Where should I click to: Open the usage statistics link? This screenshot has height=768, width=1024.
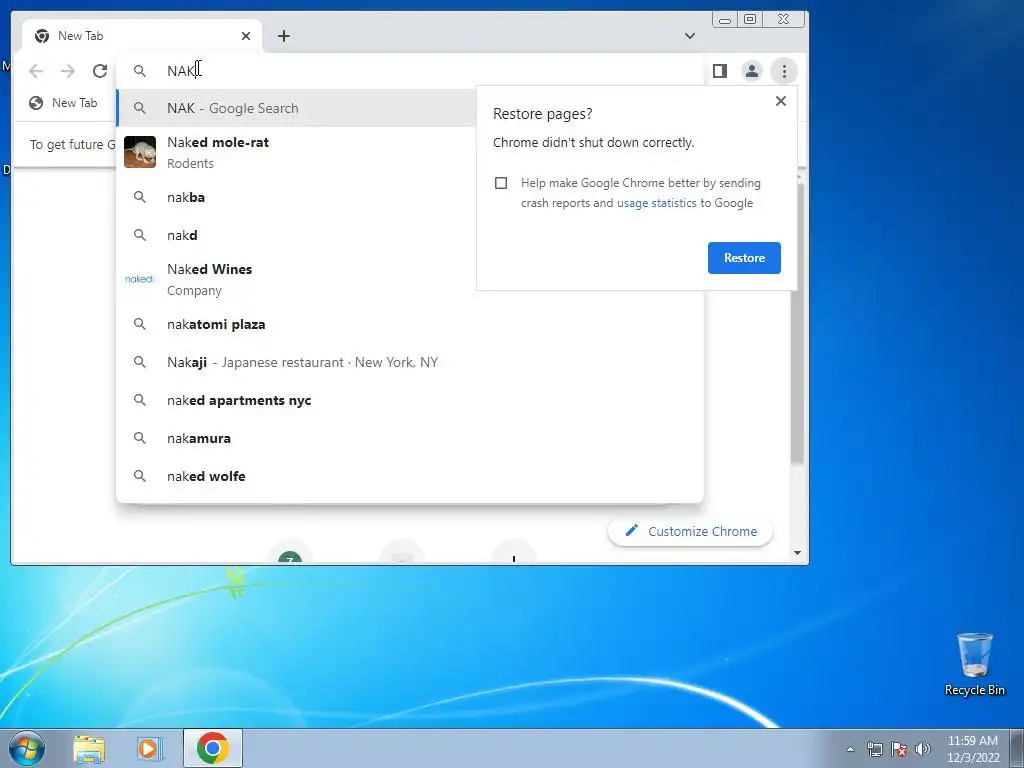coord(656,203)
